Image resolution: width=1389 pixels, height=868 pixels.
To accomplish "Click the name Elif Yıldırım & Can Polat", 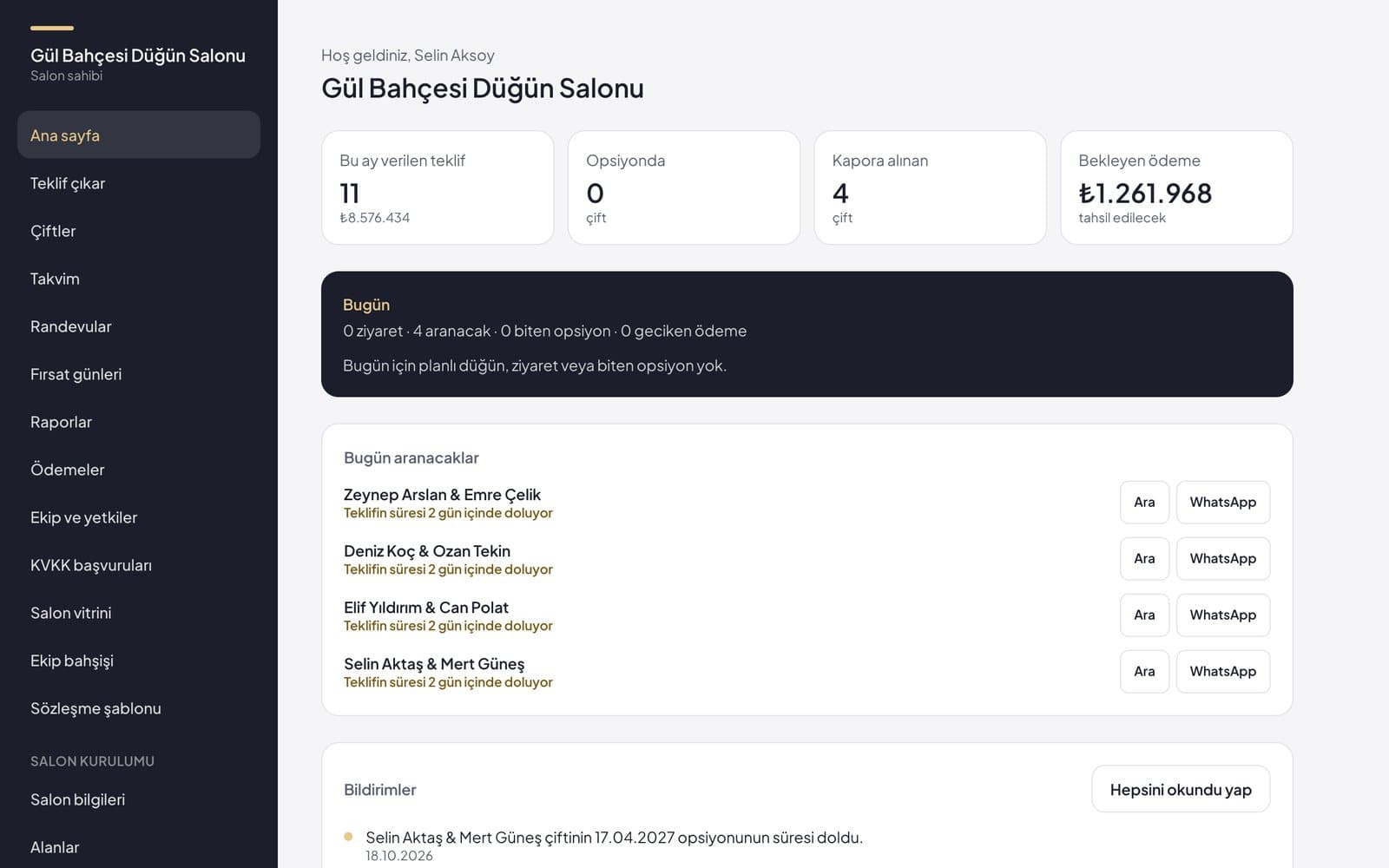I will [426, 608].
